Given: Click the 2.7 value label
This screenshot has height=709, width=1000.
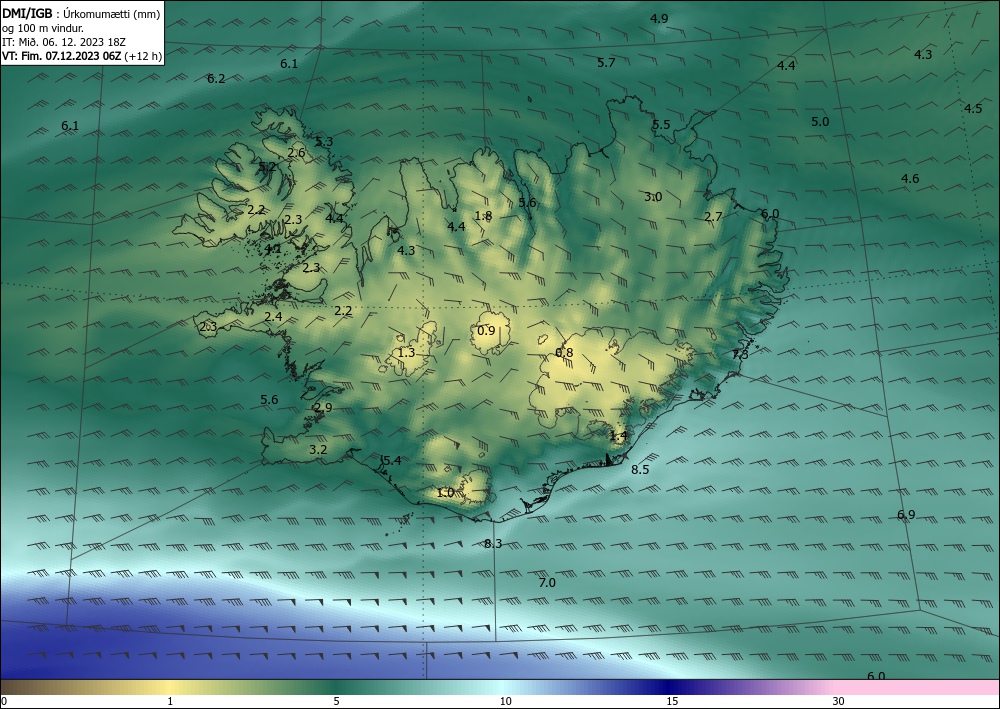Looking at the screenshot, I should pyautogui.click(x=713, y=217).
